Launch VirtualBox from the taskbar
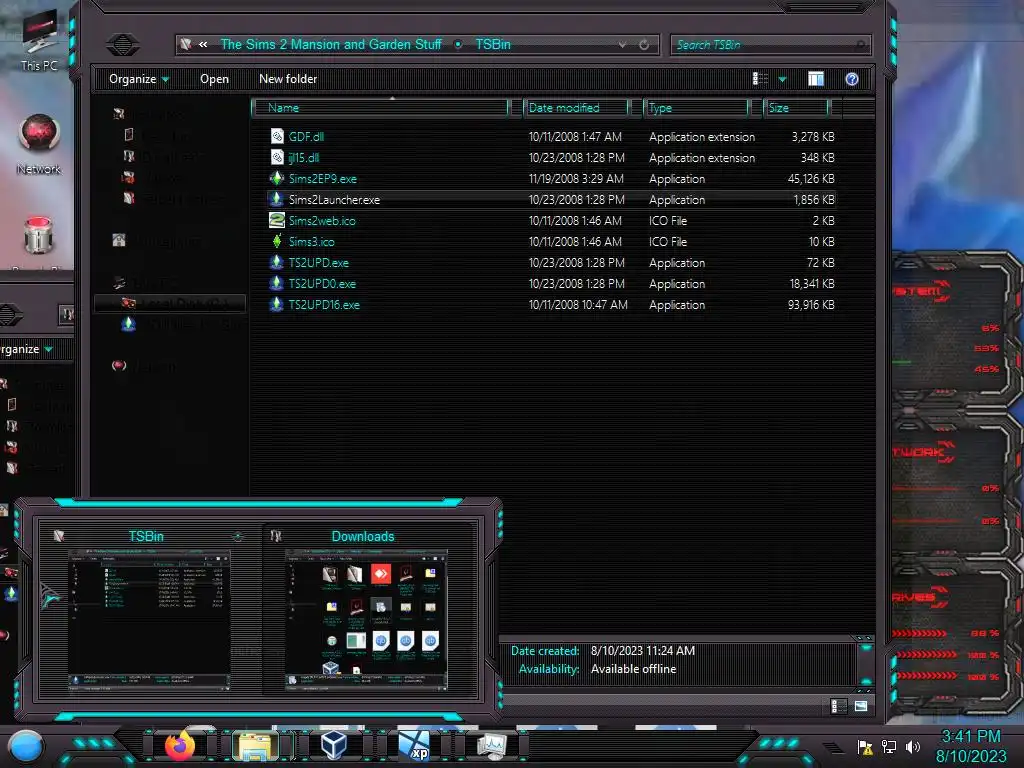 pyautogui.click(x=334, y=745)
